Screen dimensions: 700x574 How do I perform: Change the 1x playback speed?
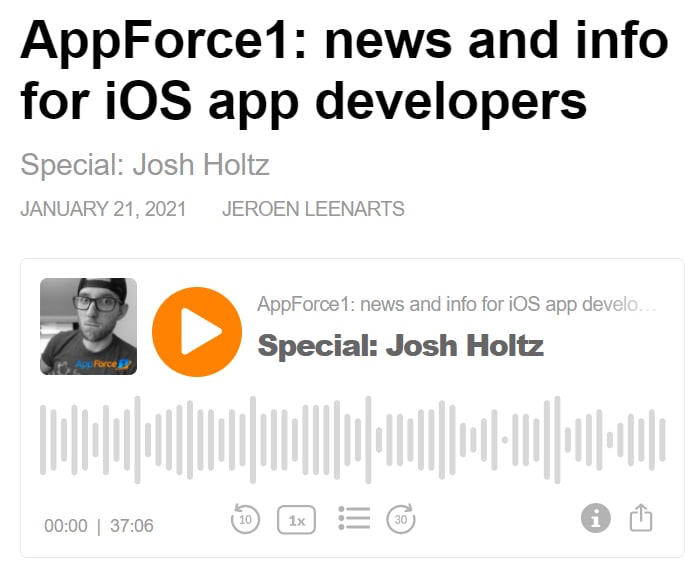click(297, 520)
